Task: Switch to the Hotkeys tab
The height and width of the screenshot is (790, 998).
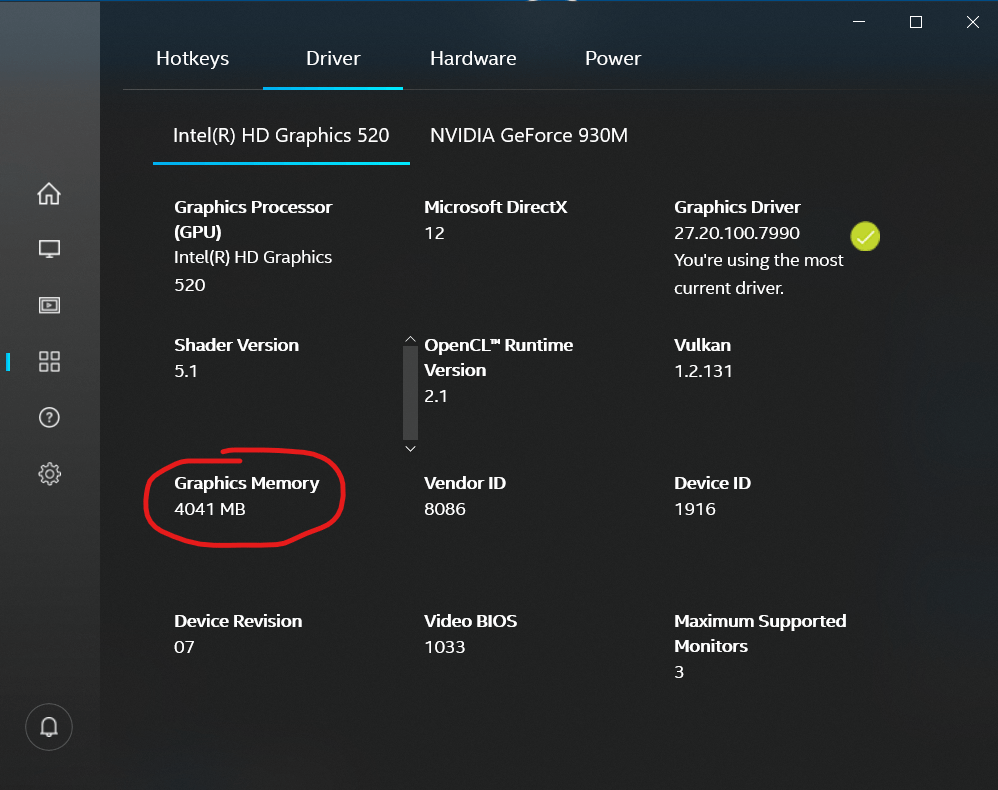Action: [x=192, y=58]
